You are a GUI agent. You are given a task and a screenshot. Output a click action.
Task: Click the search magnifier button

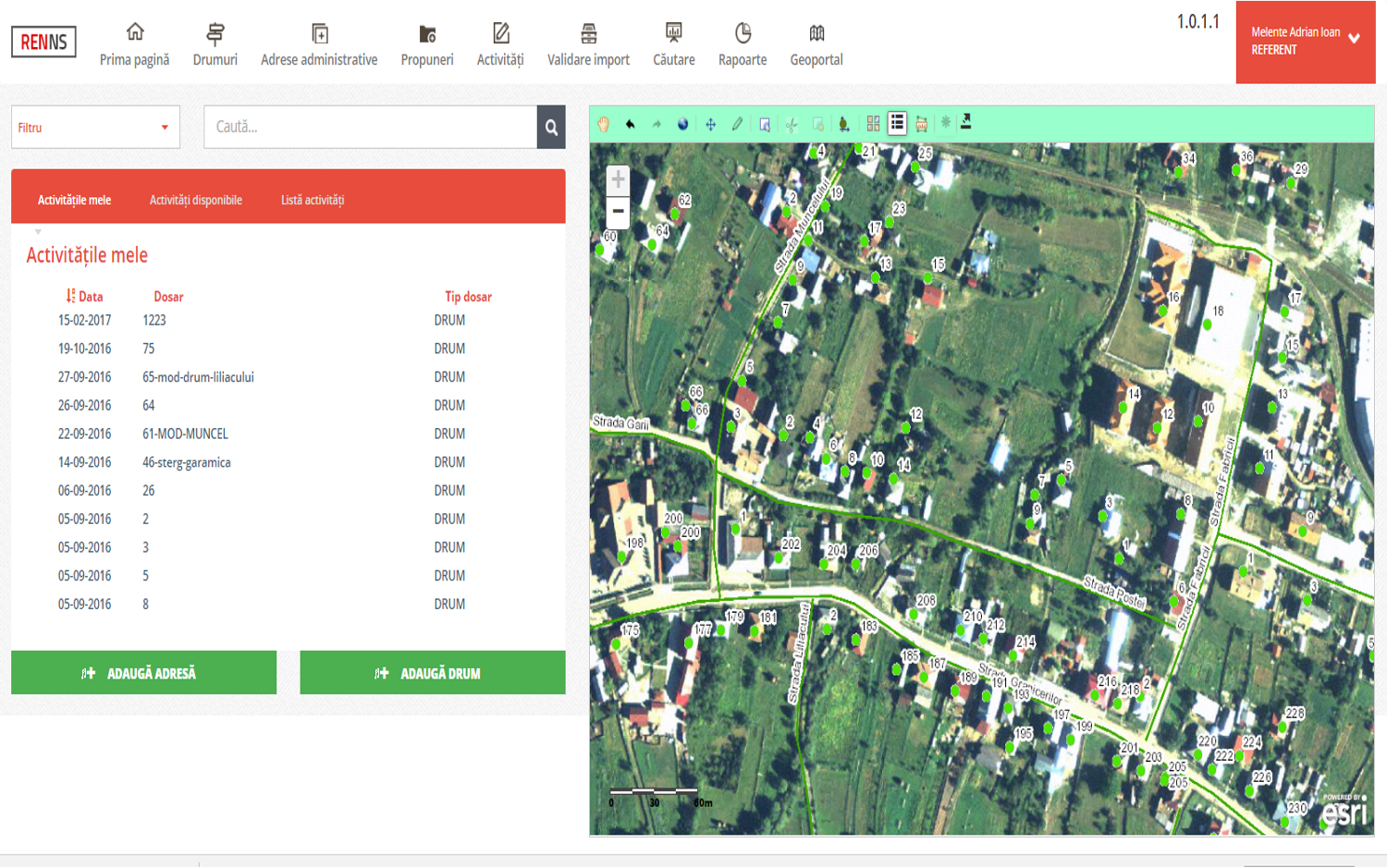click(551, 128)
